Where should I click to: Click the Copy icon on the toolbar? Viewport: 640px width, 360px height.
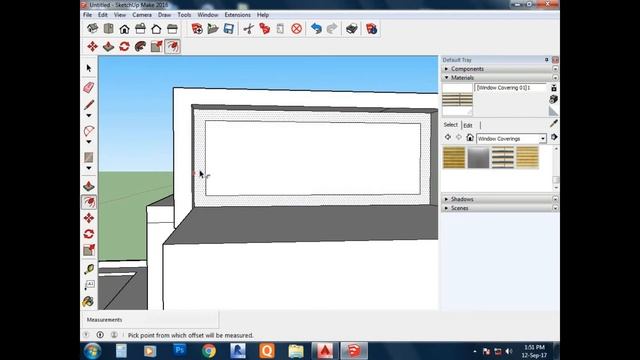click(x=264, y=29)
